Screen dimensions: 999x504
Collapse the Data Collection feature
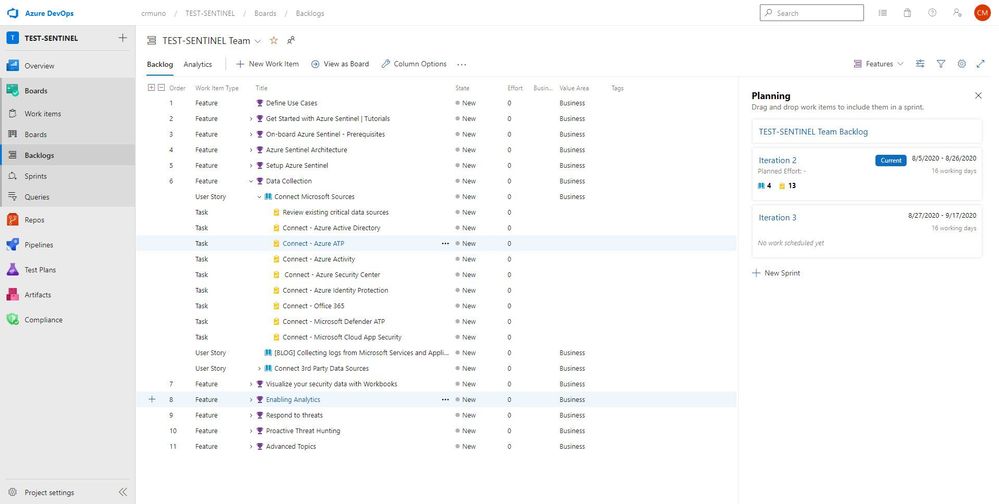251,181
